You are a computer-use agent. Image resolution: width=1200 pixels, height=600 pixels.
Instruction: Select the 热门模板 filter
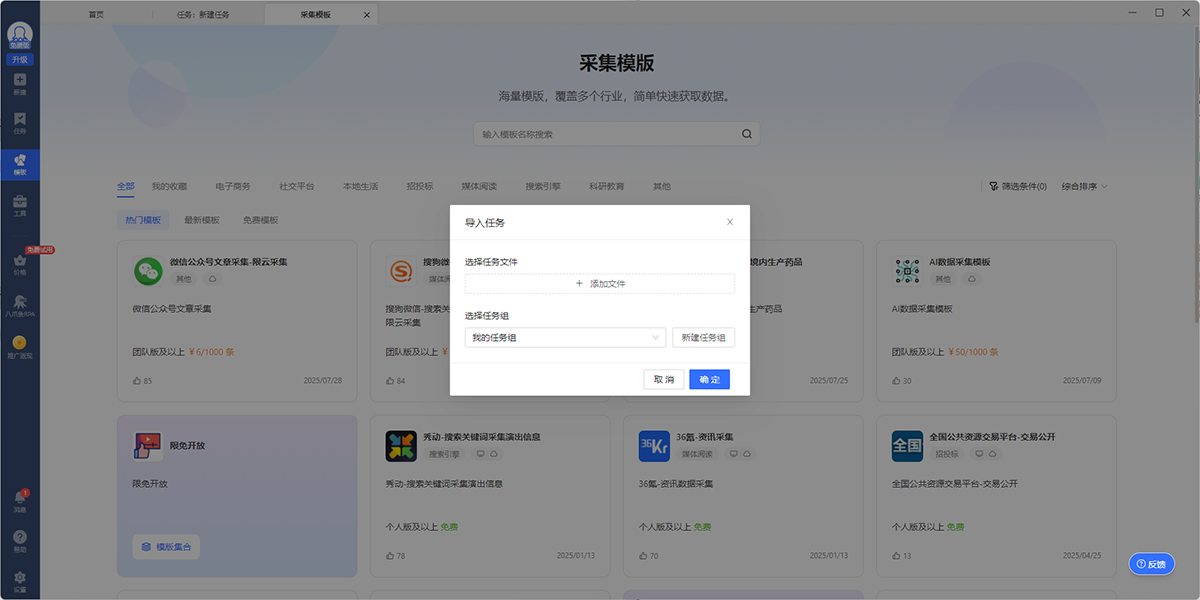click(x=143, y=220)
